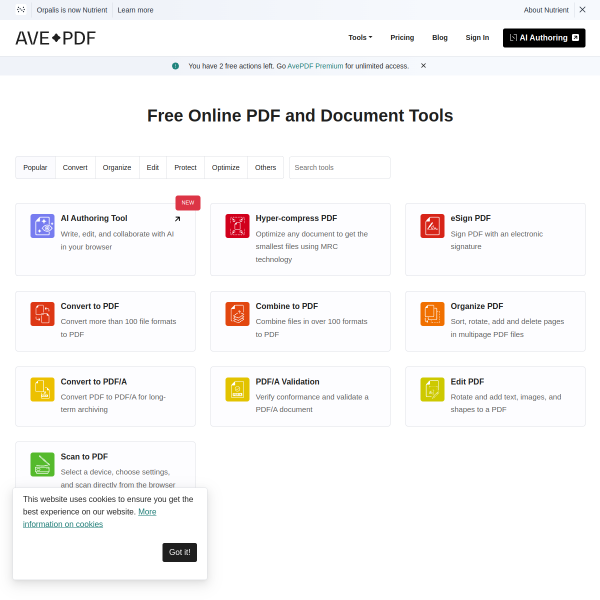
Task: Open the eSign PDF title
Action: (x=470, y=218)
